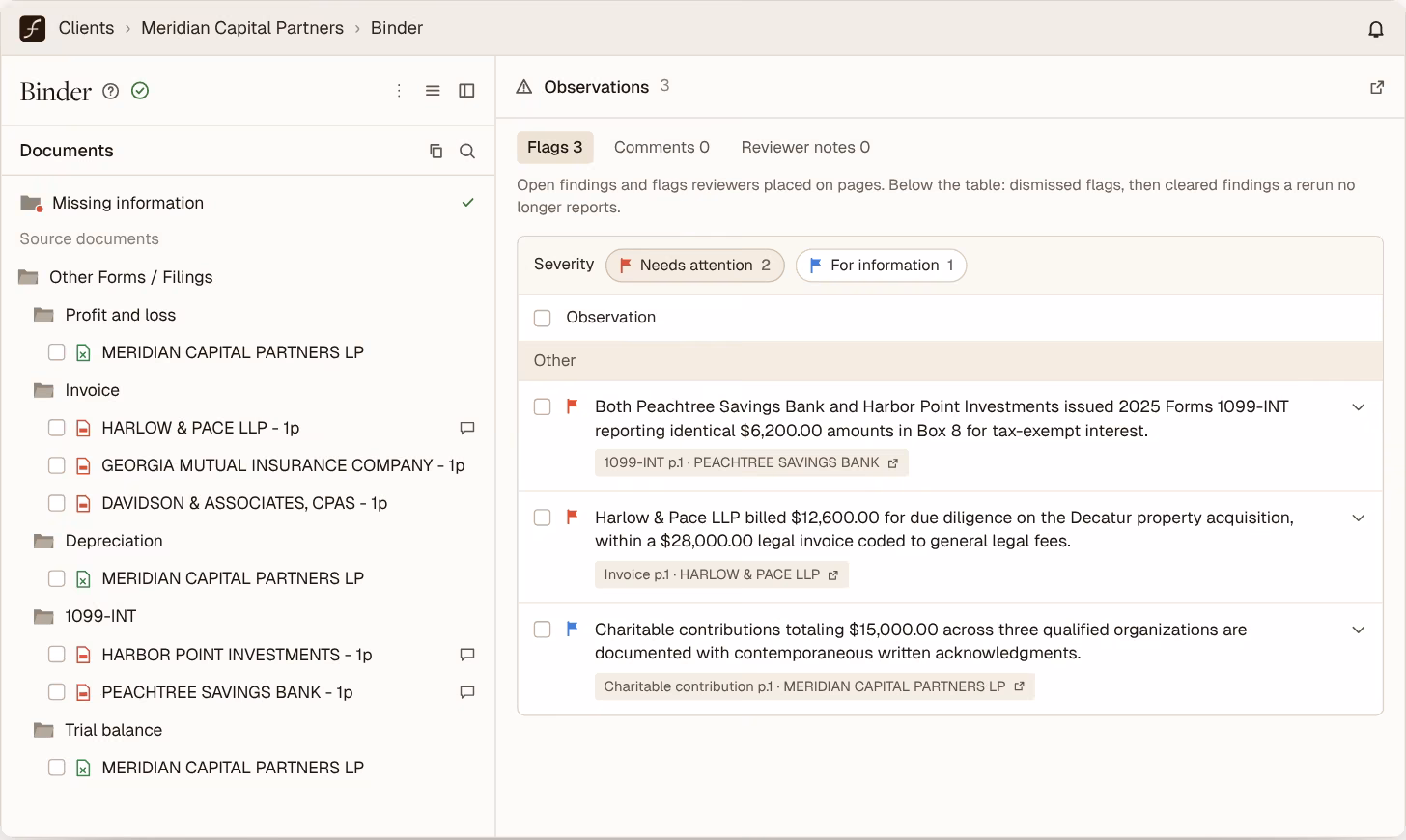The height and width of the screenshot is (840, 1406).
Task: Check the HARLOW & PACE LLP invoice
Action: 57,428
